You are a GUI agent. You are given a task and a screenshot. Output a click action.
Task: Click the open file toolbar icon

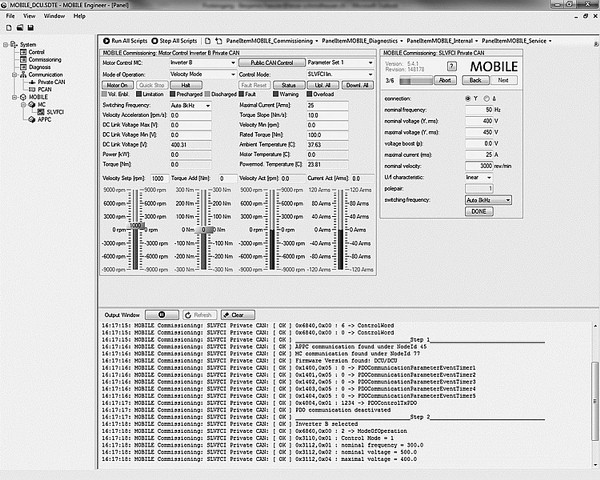18,28
